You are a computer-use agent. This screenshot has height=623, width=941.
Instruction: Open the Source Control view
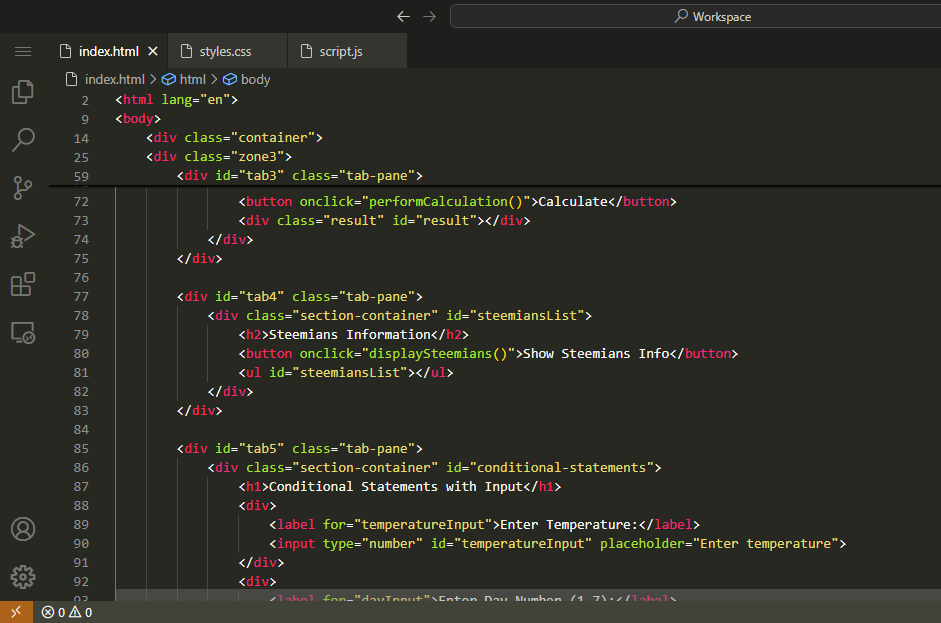[x=23, y=187]
